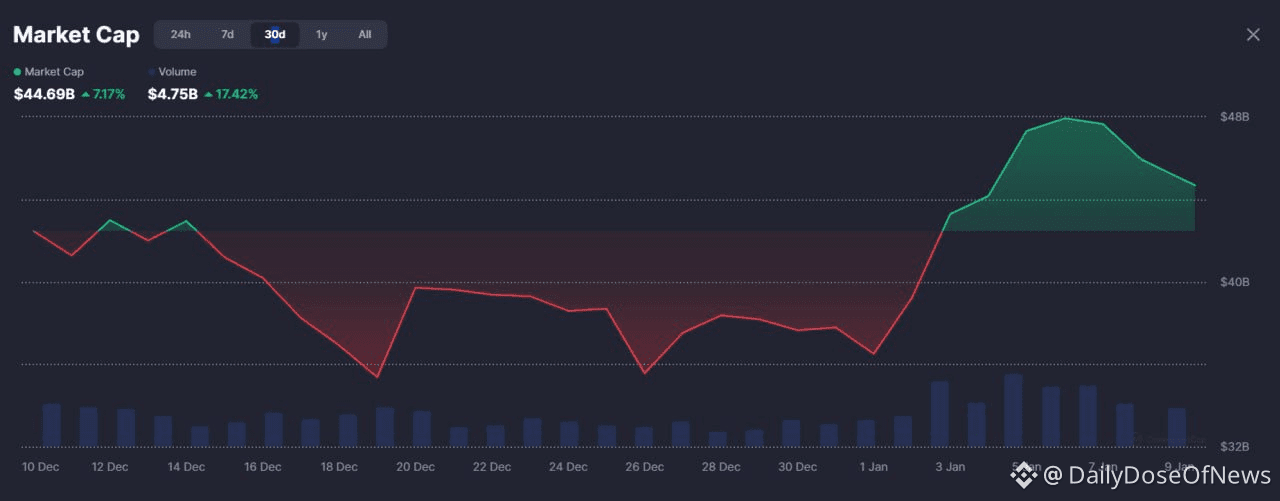Click the $44.69B market cap value
The image size is (1280, 501).
point(44,94)
